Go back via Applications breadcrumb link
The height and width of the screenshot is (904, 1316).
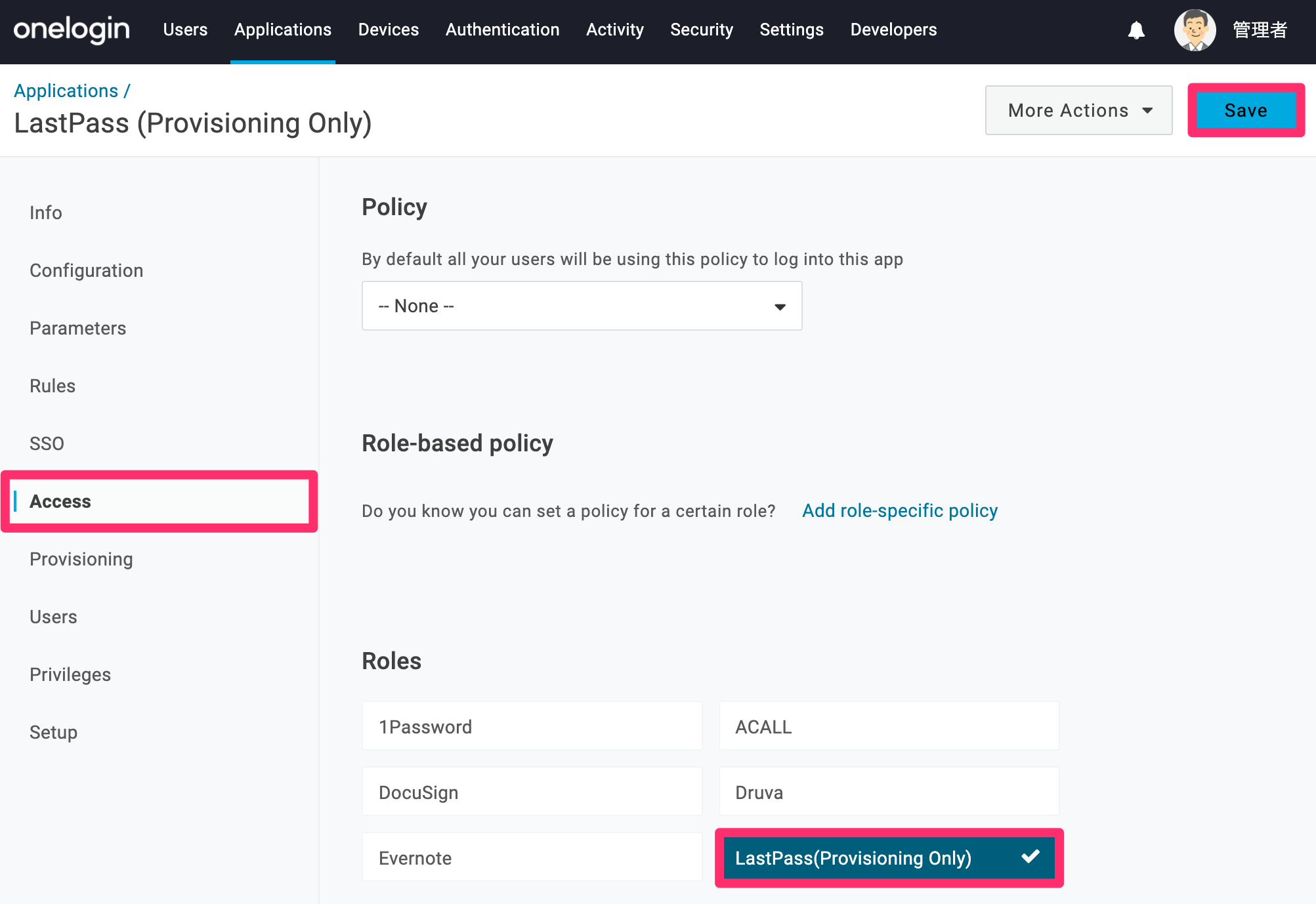(x=66, y=91)
